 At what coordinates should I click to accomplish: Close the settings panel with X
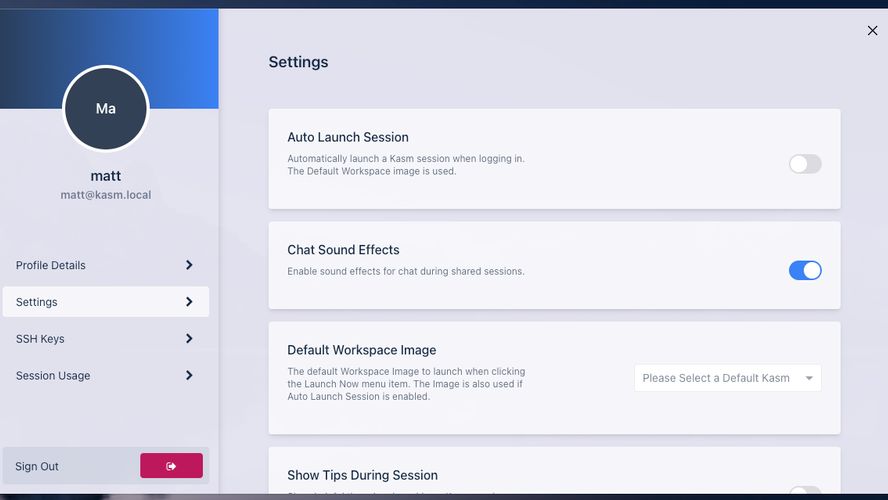pos(872,31)
